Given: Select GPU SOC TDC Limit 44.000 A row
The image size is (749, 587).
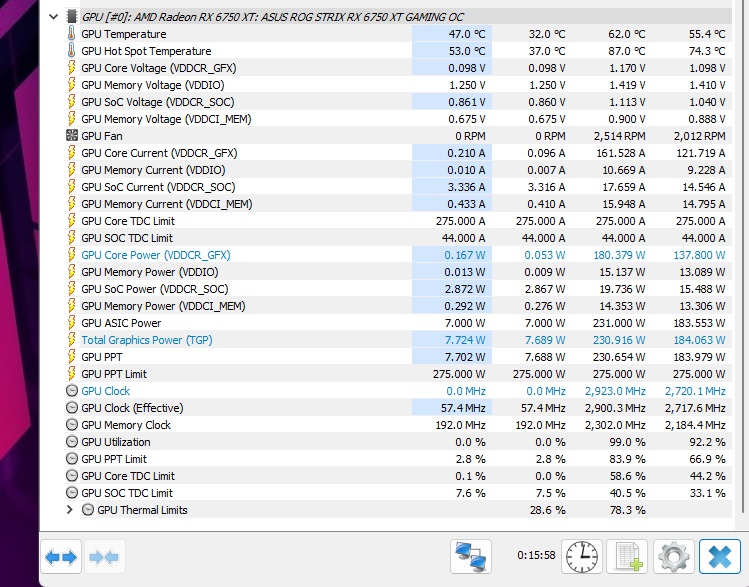Looking at the screenshot, I should (398, 238).
